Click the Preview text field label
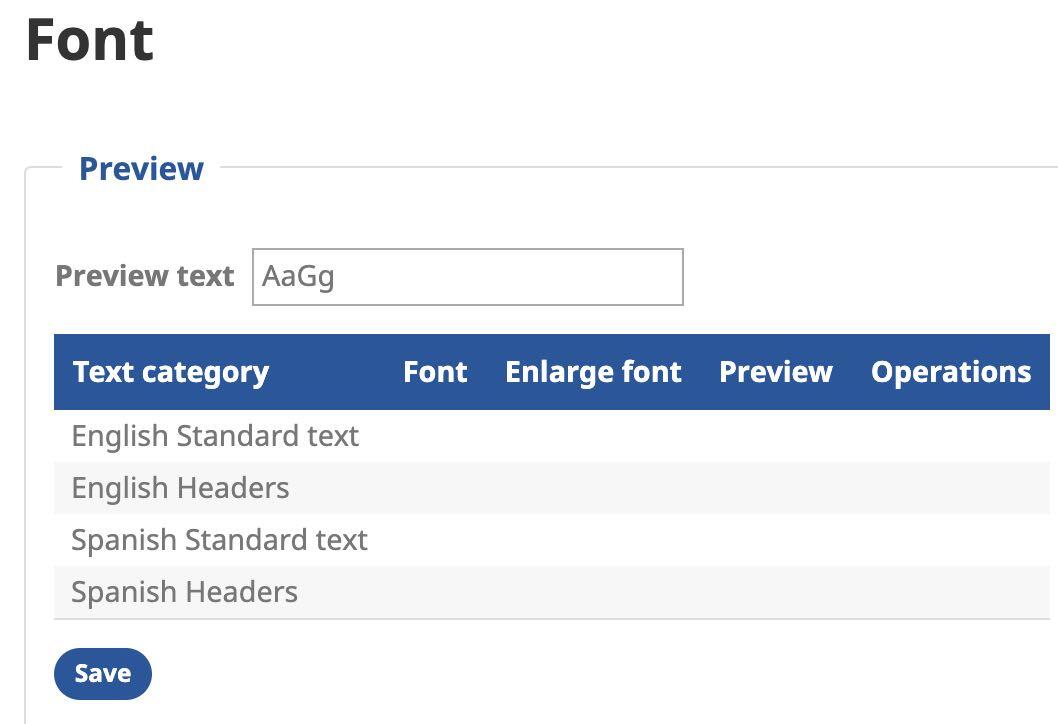Viewport: 1058px width, 724px height. tap(145, 276)
